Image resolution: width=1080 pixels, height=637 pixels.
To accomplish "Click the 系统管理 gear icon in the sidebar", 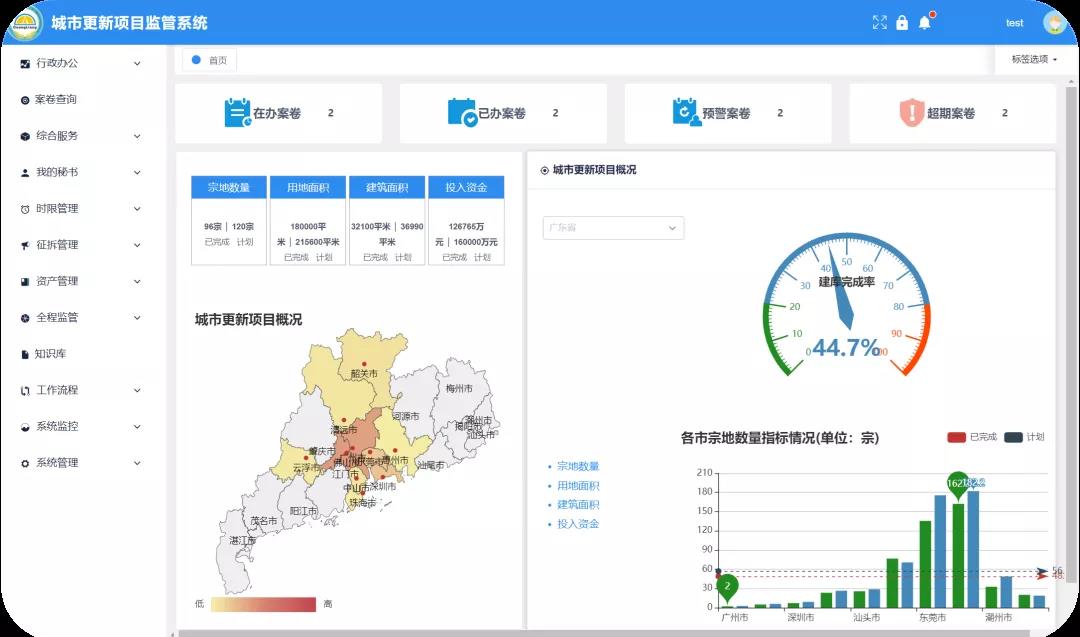I will 25,463.
